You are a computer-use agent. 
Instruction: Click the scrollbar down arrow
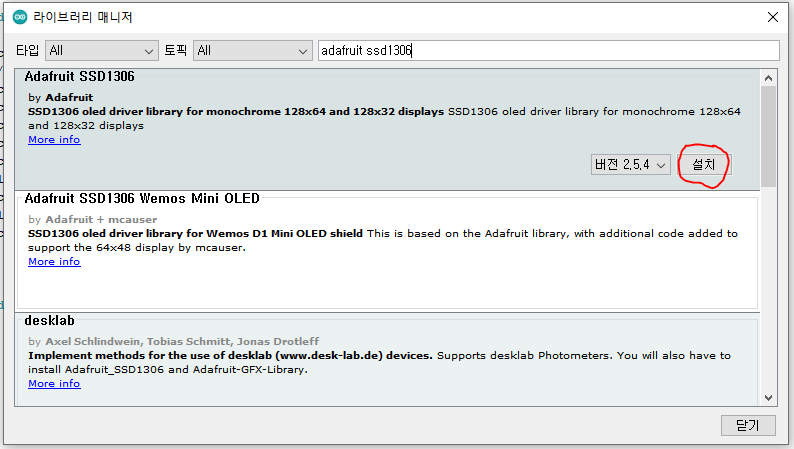768,398
